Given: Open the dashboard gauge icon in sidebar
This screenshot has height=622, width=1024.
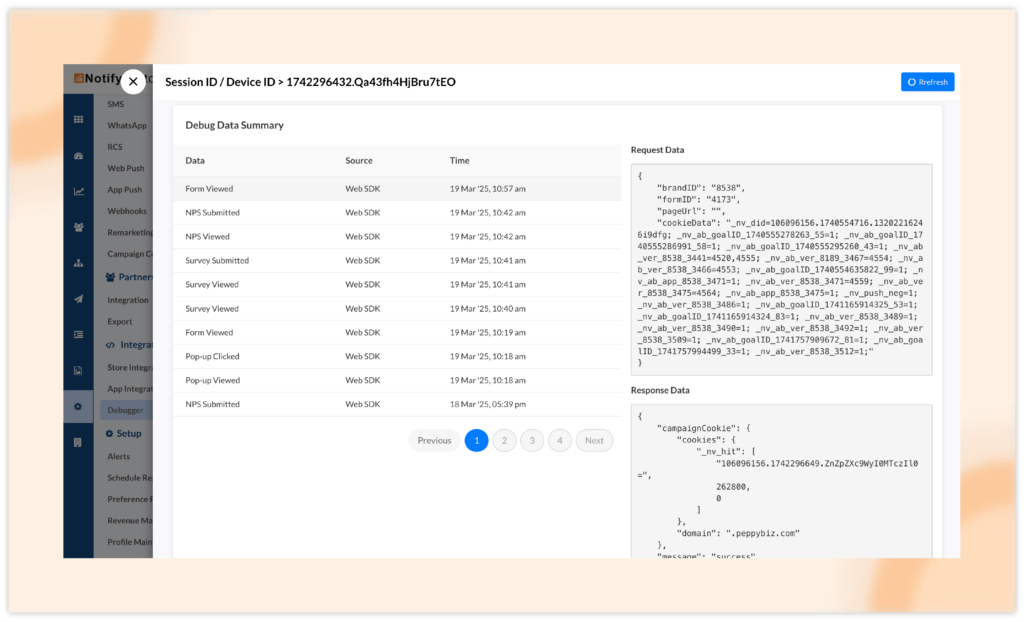Looking at the screenshot, I should tap(78, 156).
